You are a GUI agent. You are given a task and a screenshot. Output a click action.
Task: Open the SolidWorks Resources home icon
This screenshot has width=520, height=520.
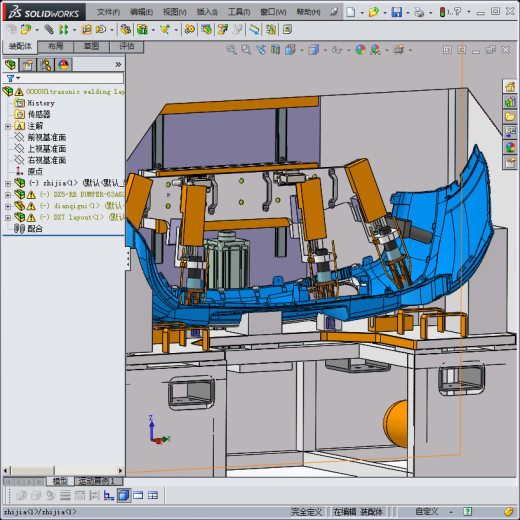(510, 87)
